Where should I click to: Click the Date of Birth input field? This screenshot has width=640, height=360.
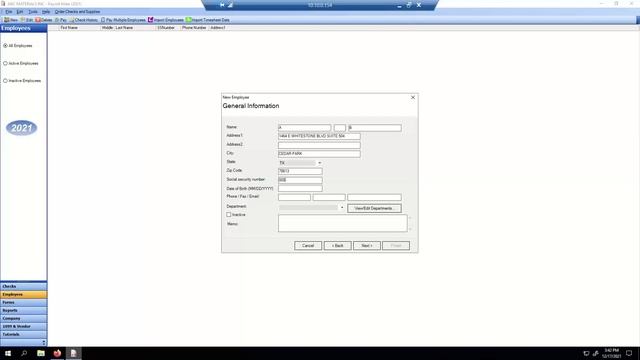tap(300, 189)
